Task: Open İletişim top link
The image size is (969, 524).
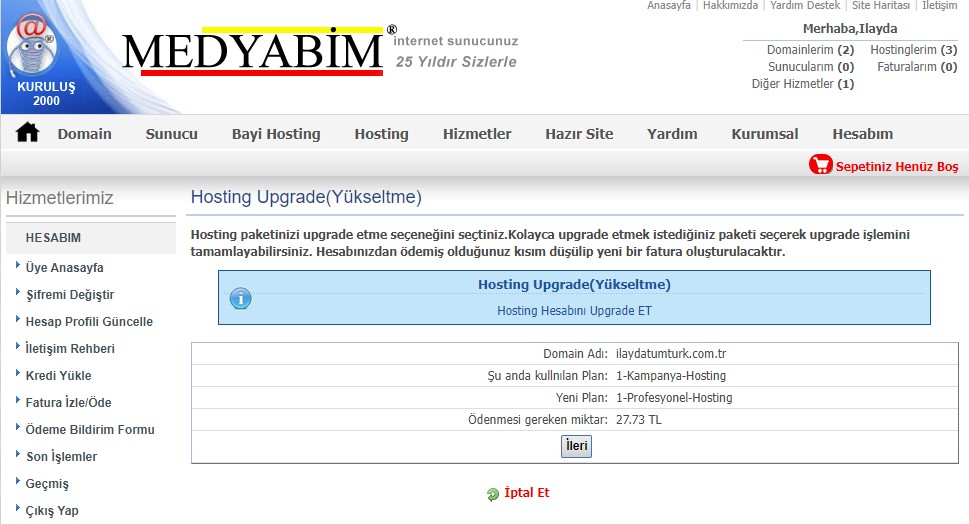Action: pyautogui.click(x=940, y=6)
